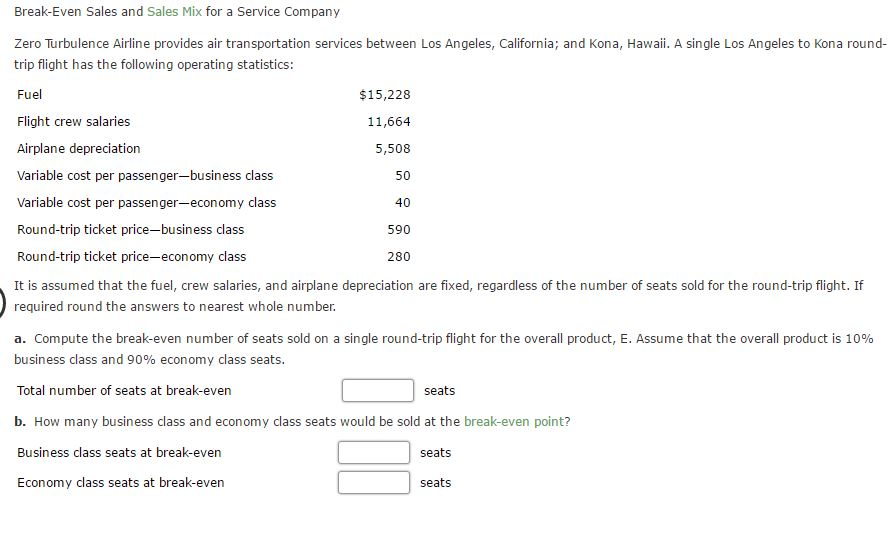Click the total seats at break-even field
895x548 pixels.
[x=377, y=390]
